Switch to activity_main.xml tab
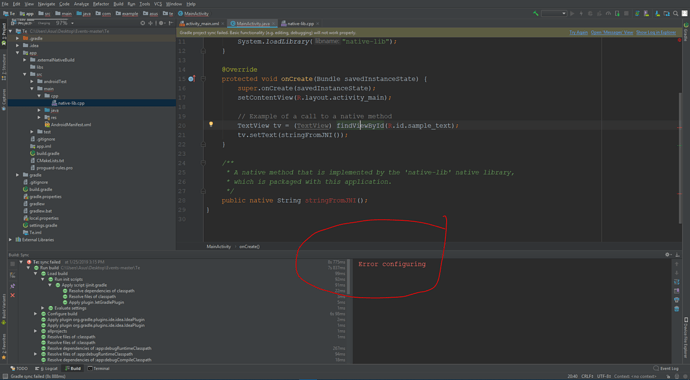The image size is (690, 380). [x=202, y=24]
